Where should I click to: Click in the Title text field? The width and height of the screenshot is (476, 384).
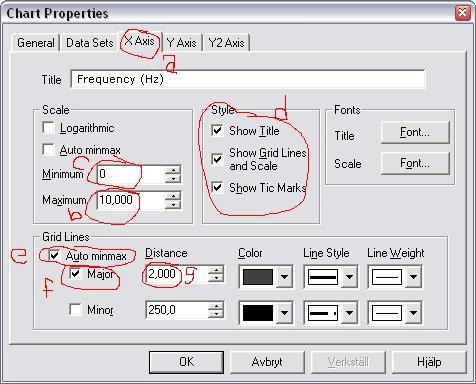248,79
